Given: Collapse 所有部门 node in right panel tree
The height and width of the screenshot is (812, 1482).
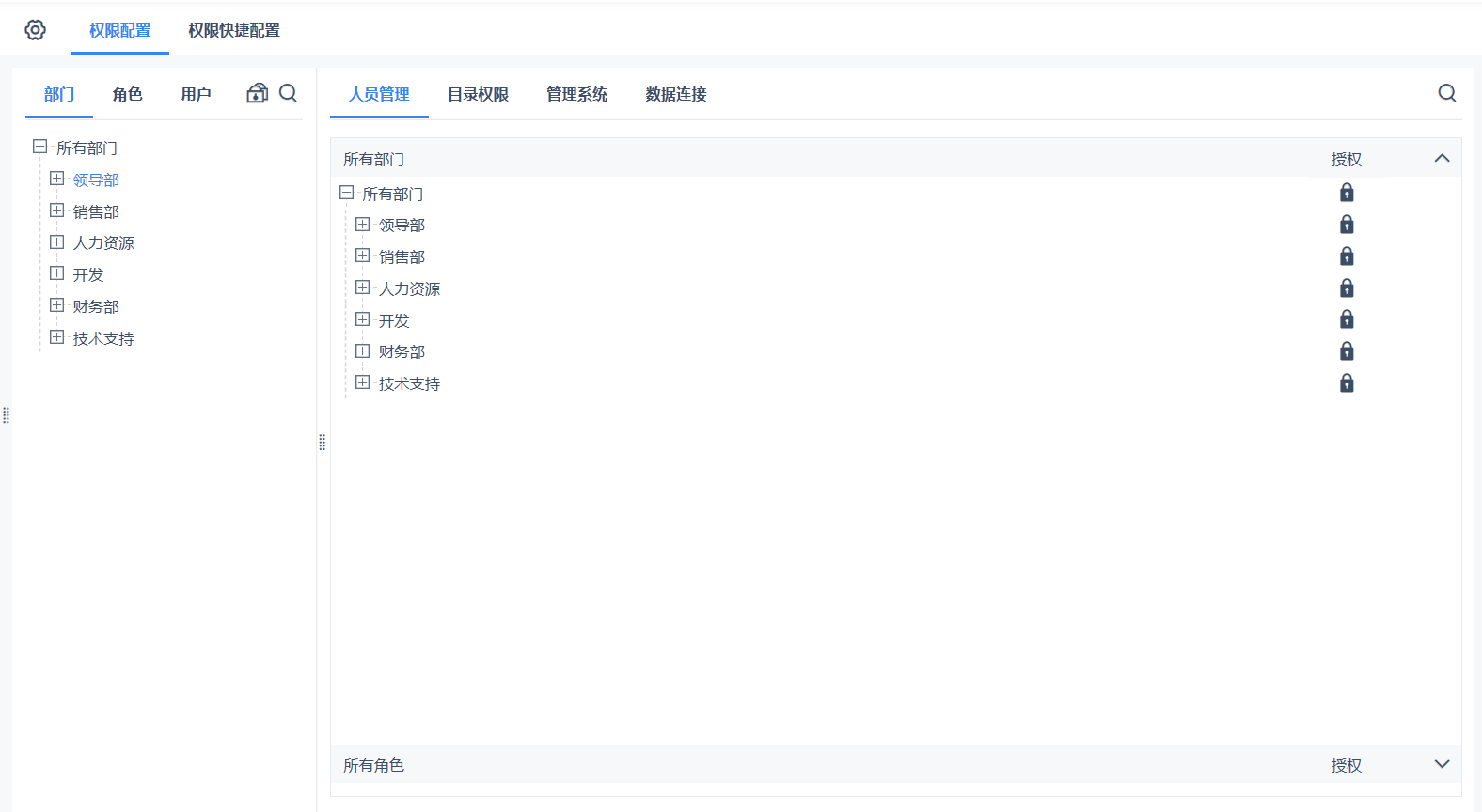Looking at the screenshot, I should 346,193.
